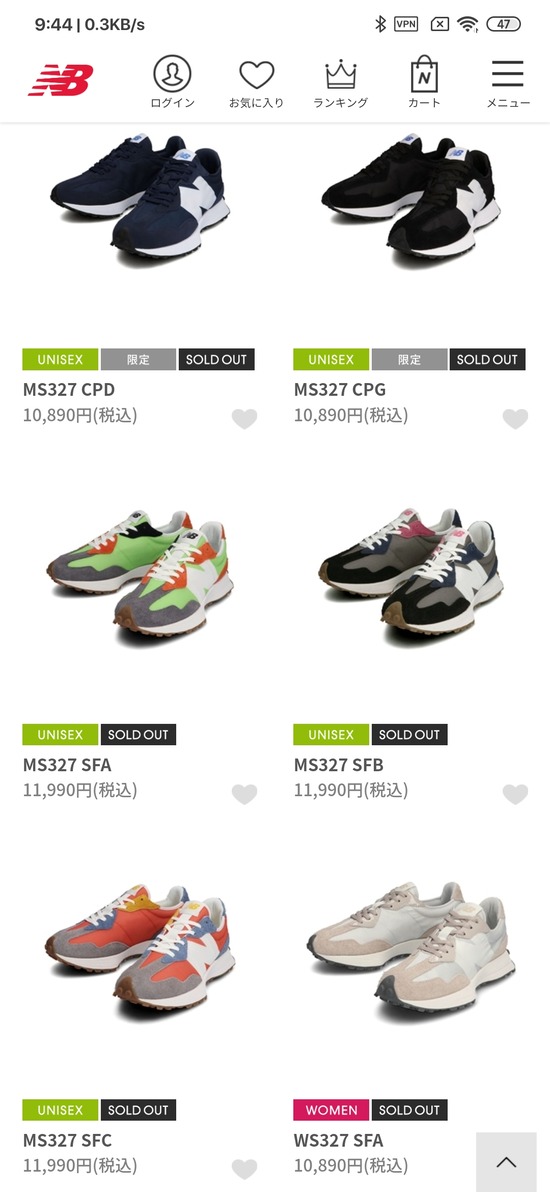Viewport: 550px width, 1192px height.
Task: Favorite the MS327 CPD heart
Action: [244, 419]
